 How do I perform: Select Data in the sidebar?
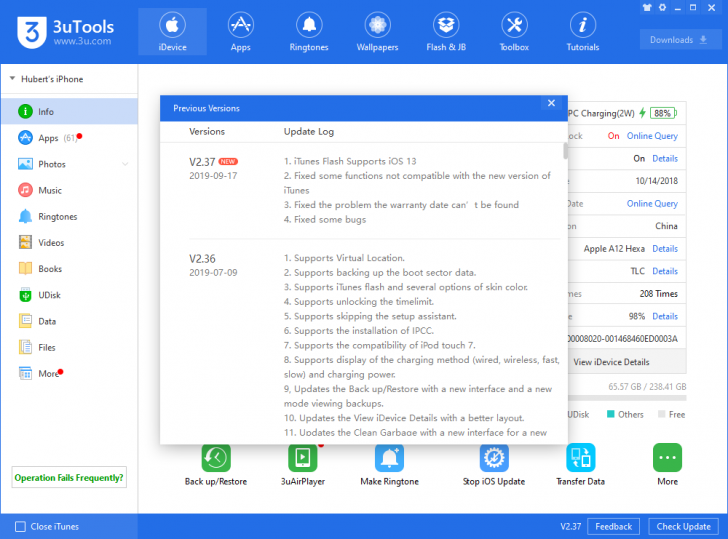click(x=69, y=321)
